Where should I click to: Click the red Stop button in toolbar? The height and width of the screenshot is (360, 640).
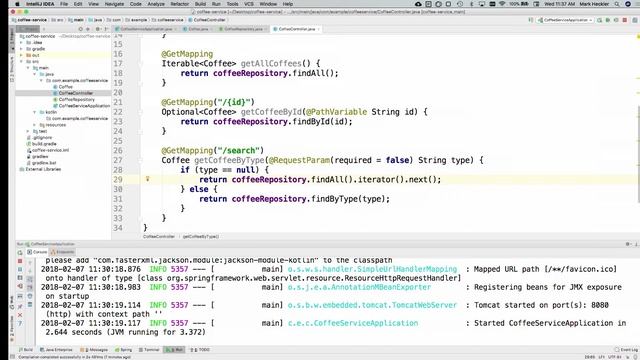[x=624, y=20]
